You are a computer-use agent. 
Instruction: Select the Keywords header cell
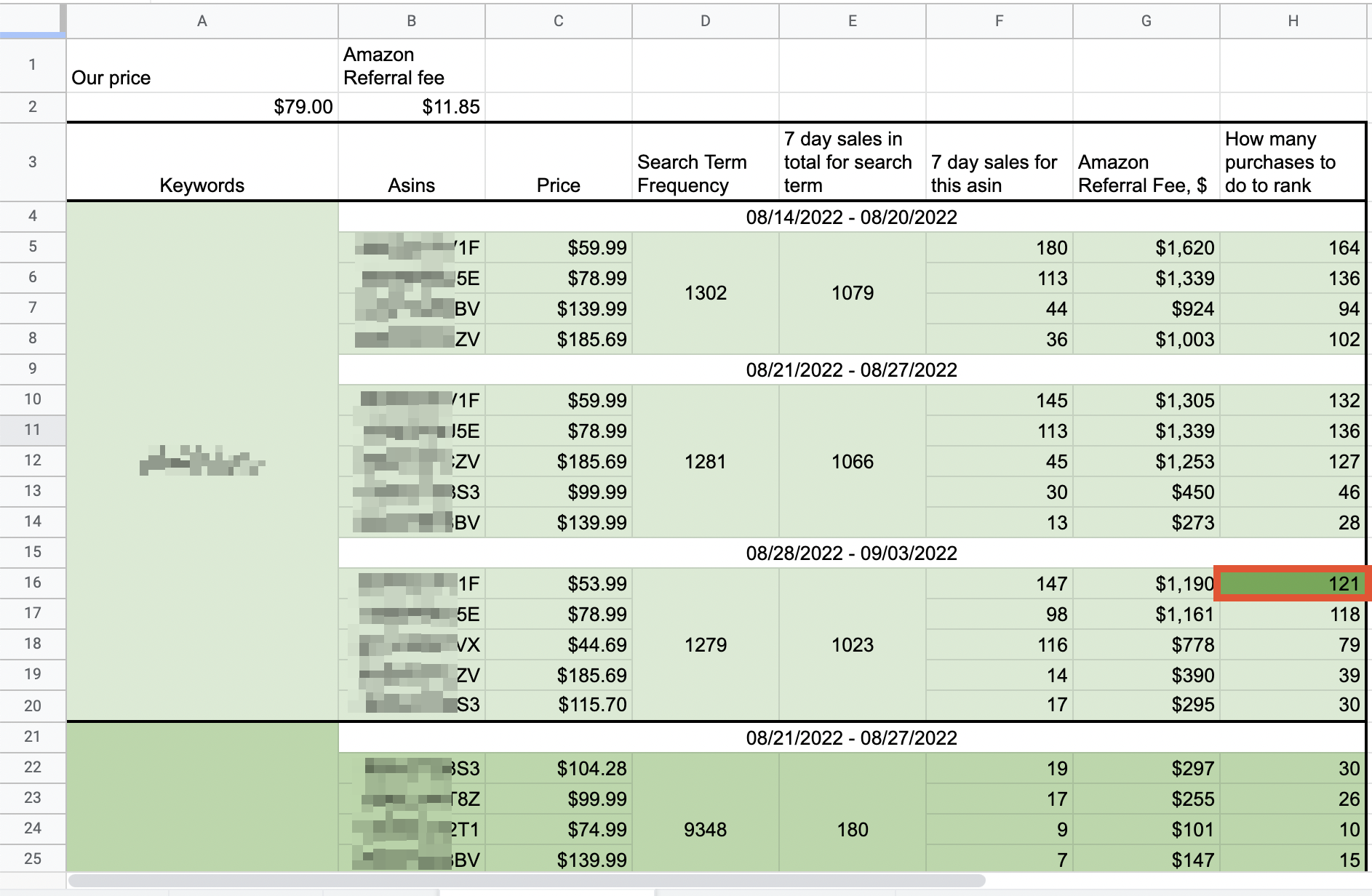[202, 162]
